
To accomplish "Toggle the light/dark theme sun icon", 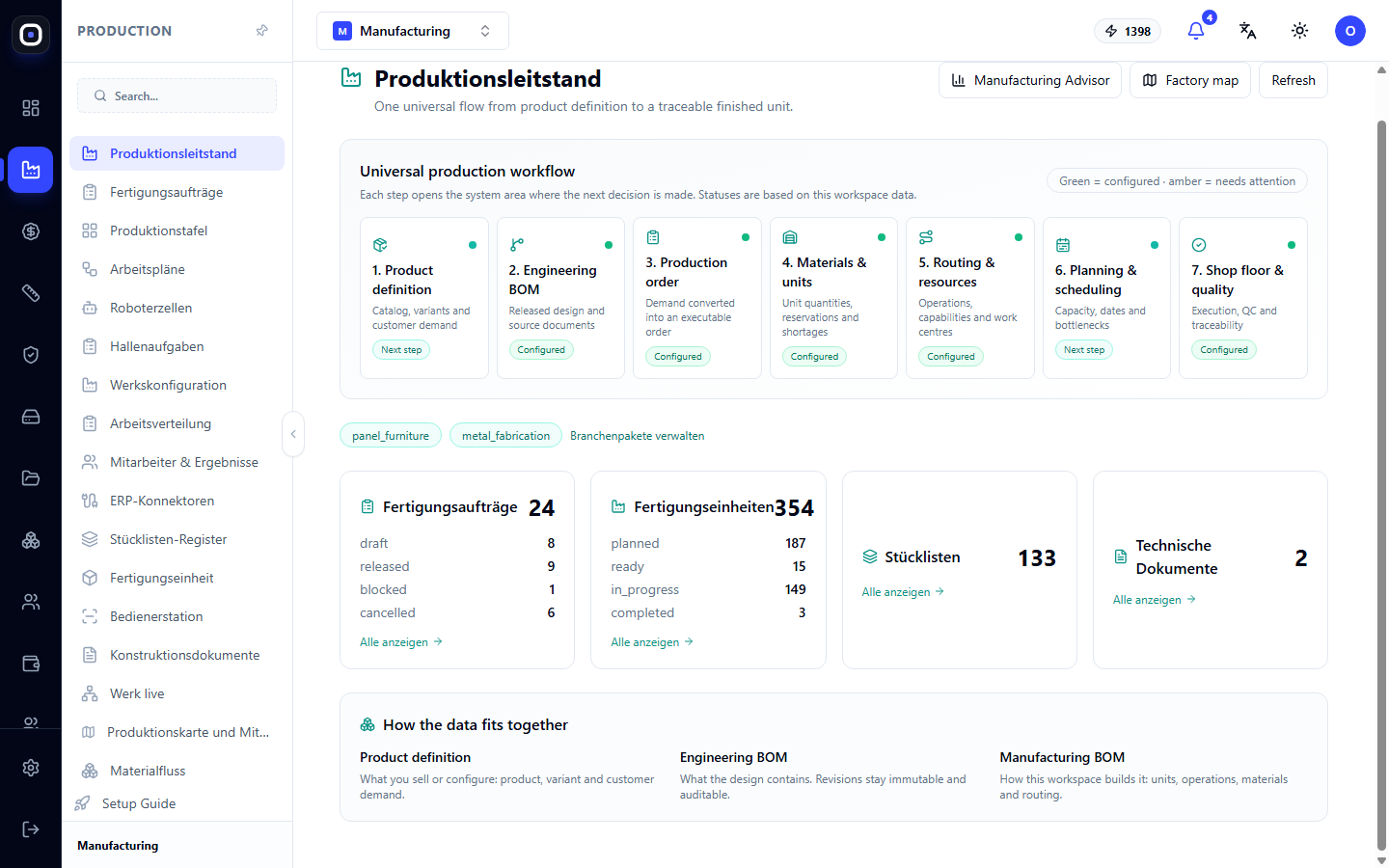I will pyautogui.click(x=1300, y=31).
